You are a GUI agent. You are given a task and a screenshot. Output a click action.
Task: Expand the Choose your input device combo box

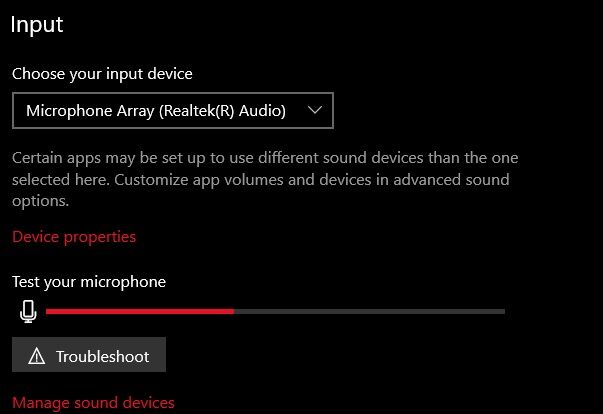click(x=173, y=110)
